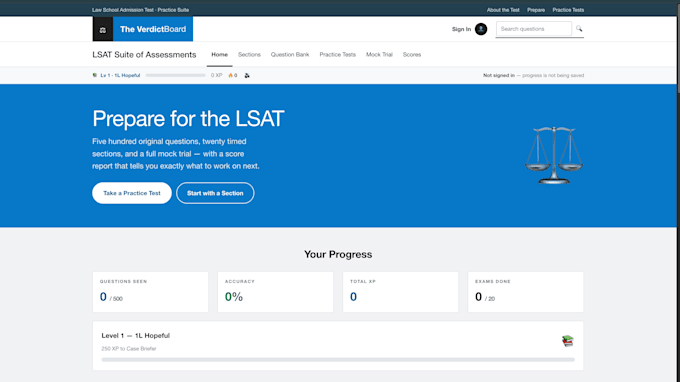This screenshot has height=382, width=680.
Task: Click the 'LSAT Suite of Assessments' title
Action: 144,55
